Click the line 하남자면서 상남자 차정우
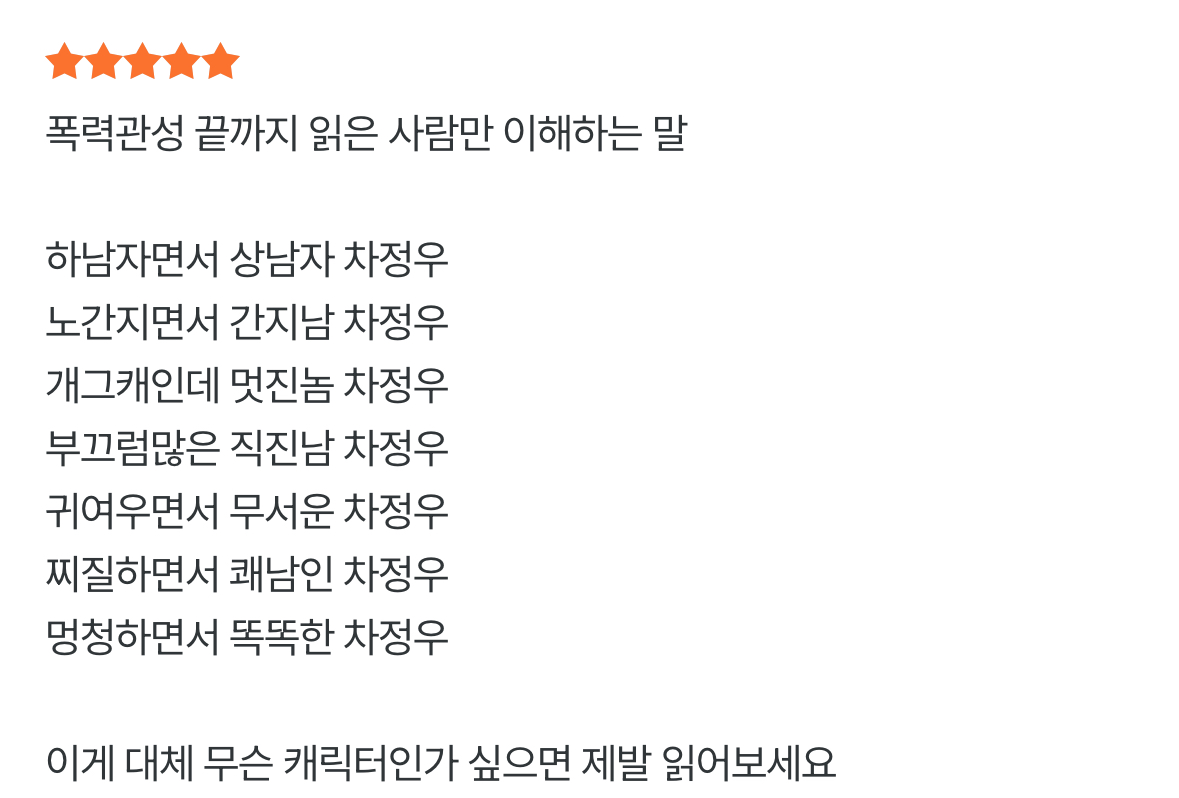1179x798 pixels. (247, 259)
